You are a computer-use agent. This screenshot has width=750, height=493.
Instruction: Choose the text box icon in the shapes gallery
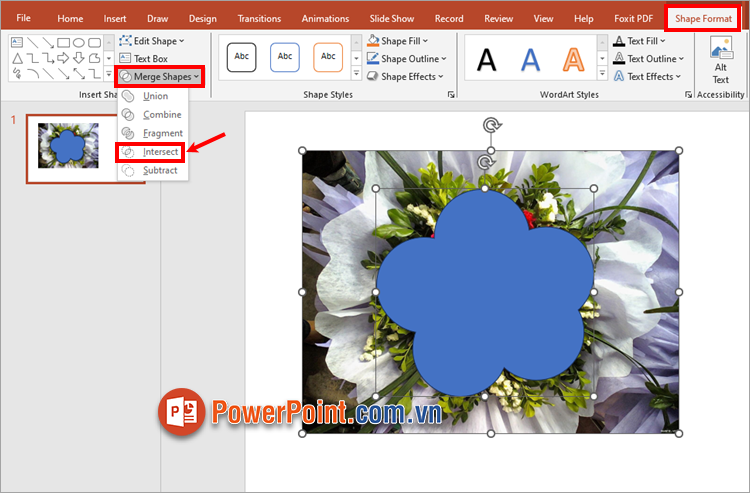pyautogui.click(x=17, y=43)
